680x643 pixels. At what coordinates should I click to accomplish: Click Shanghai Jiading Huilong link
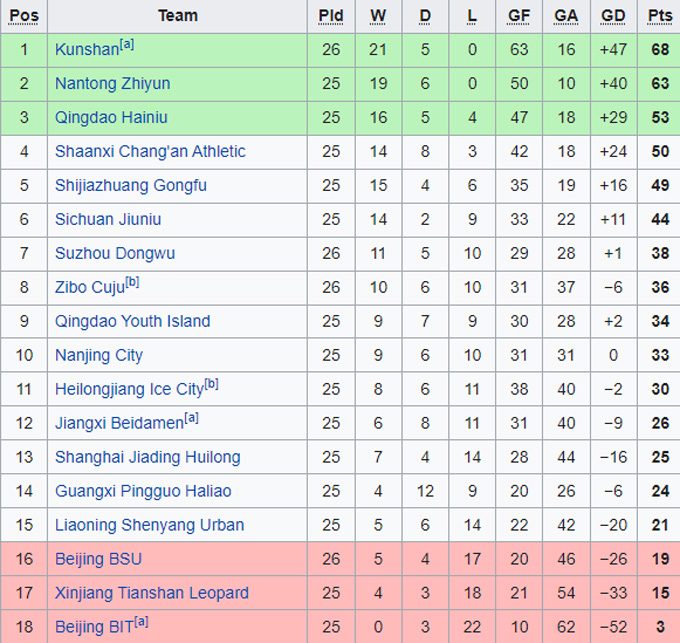147,458
